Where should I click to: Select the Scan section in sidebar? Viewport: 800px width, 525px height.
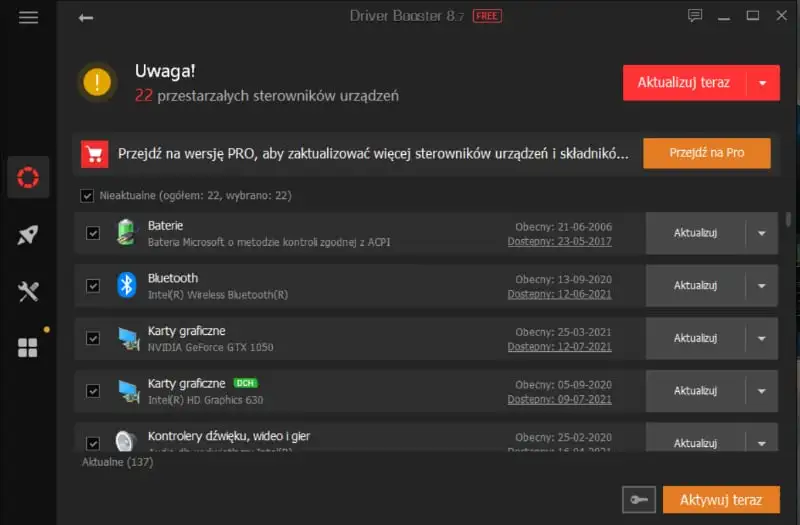point(28,177)
